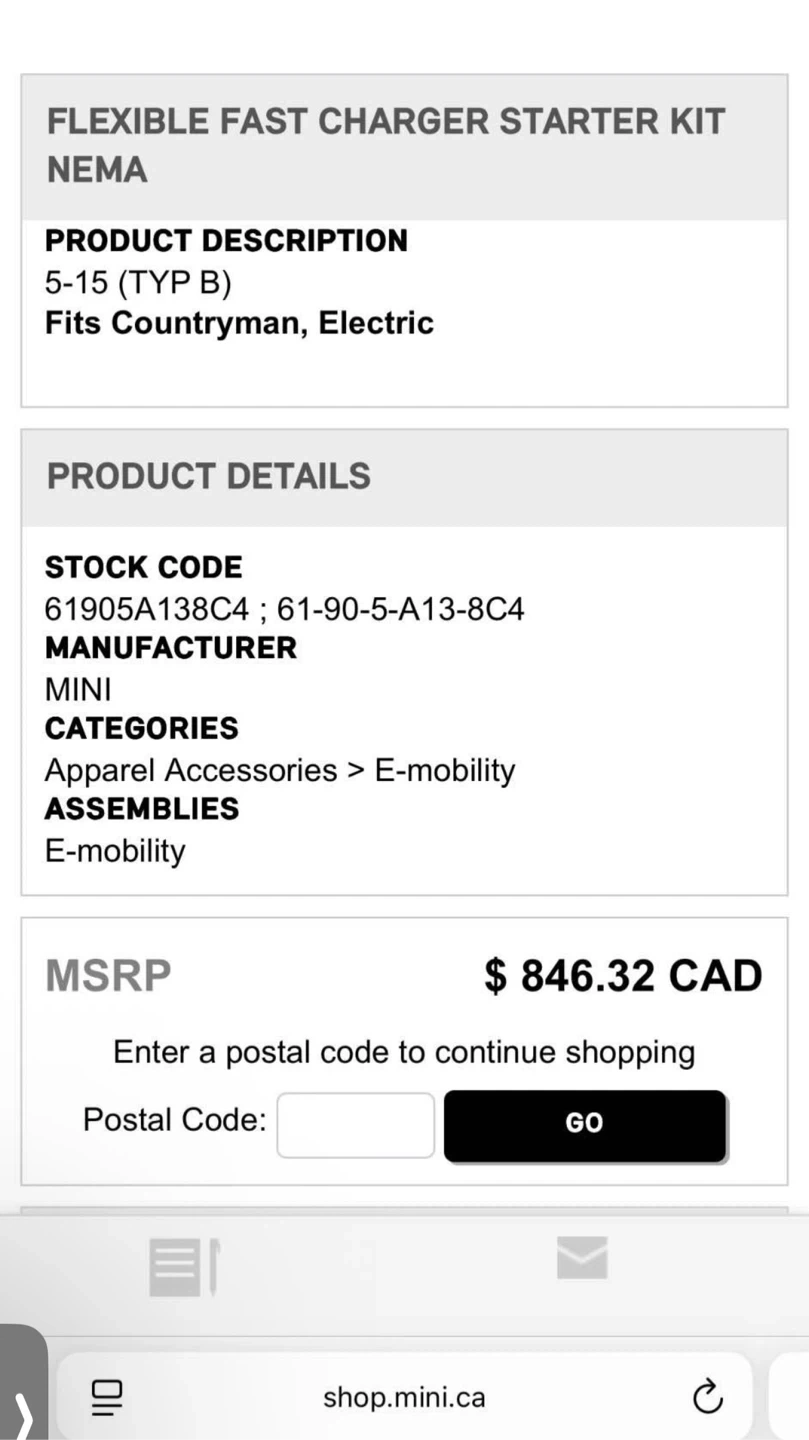The image size is (809, 1440).
Task: Tap the MINI manufacturer name
Action: (77, 690)
